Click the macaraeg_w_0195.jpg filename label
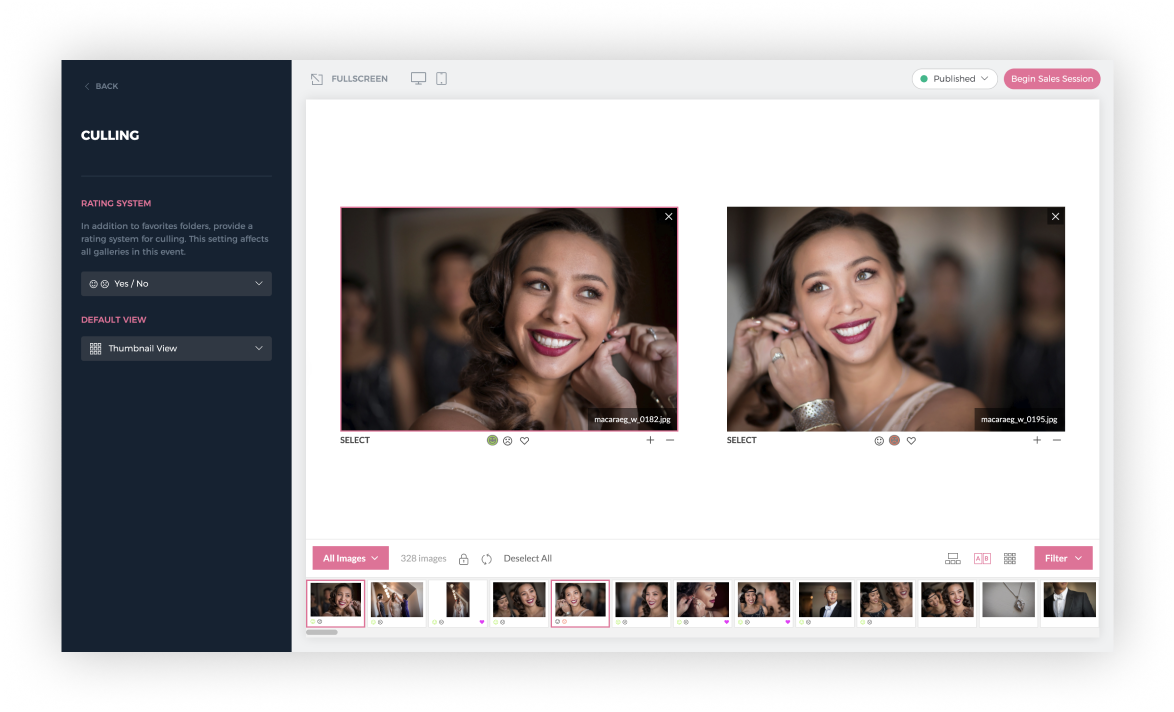Viewport: 1174px width, 712px height. [1019, 419]
